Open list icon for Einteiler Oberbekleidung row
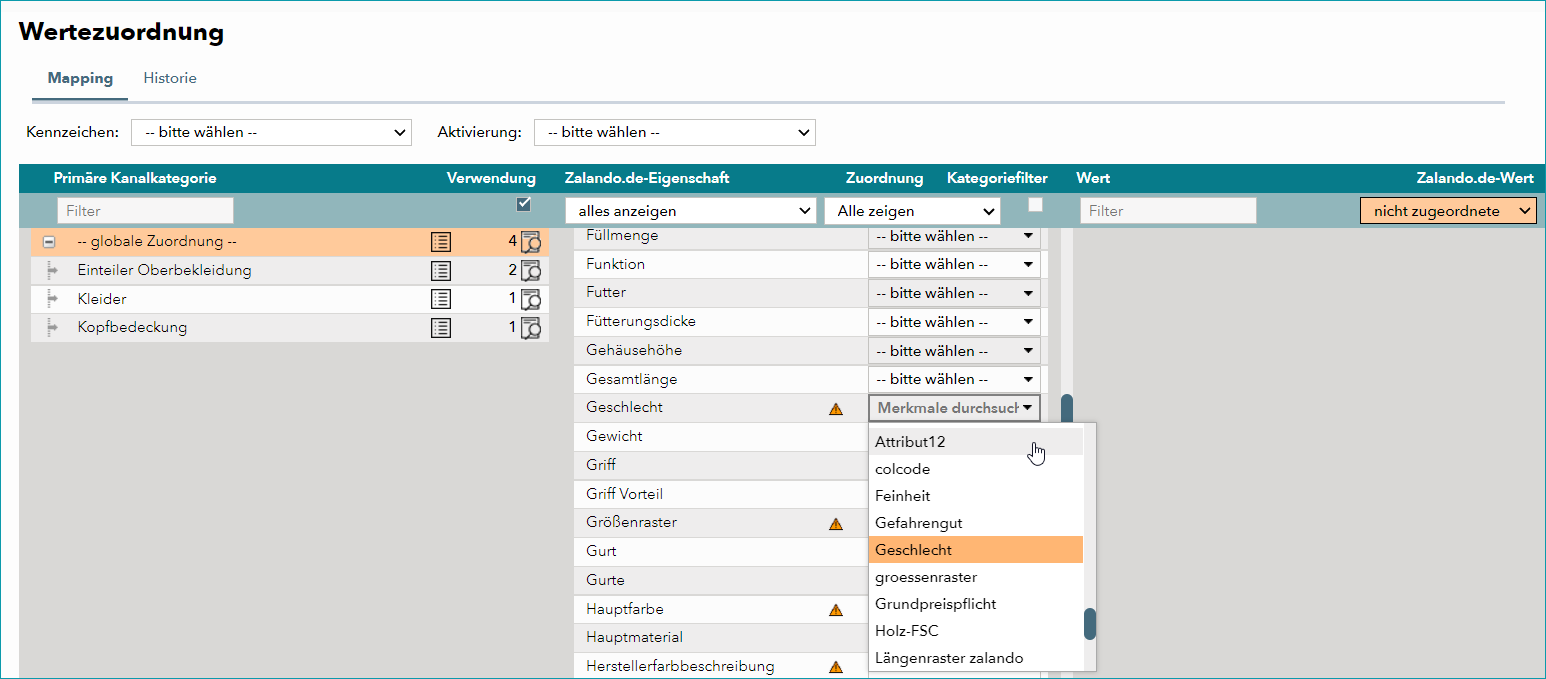Image resolution: width=1546 pixels, height=679 pixels. click(441, 271)
